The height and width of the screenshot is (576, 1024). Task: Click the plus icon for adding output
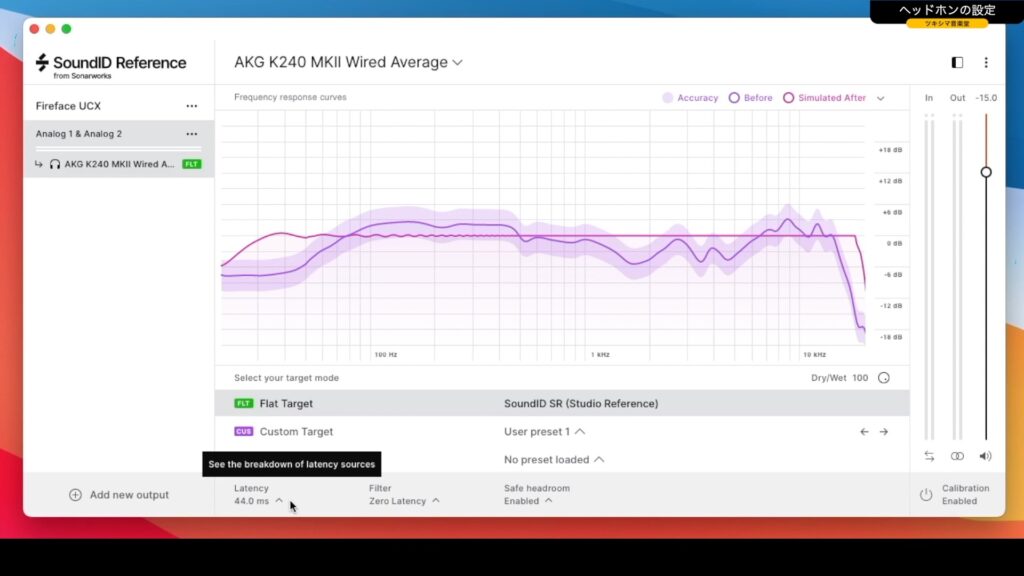click(x=75, y=495)
